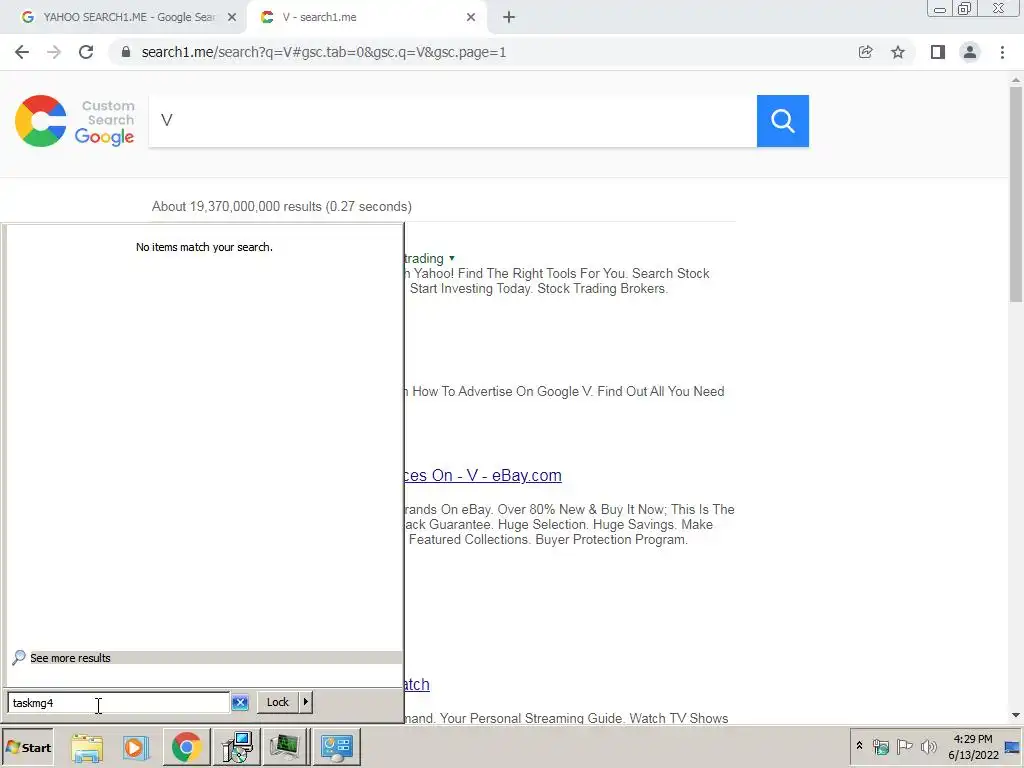The image size is (1024, 768).
Task: Click the scrollbar down arrow
Action: (x=1016, y=716)
